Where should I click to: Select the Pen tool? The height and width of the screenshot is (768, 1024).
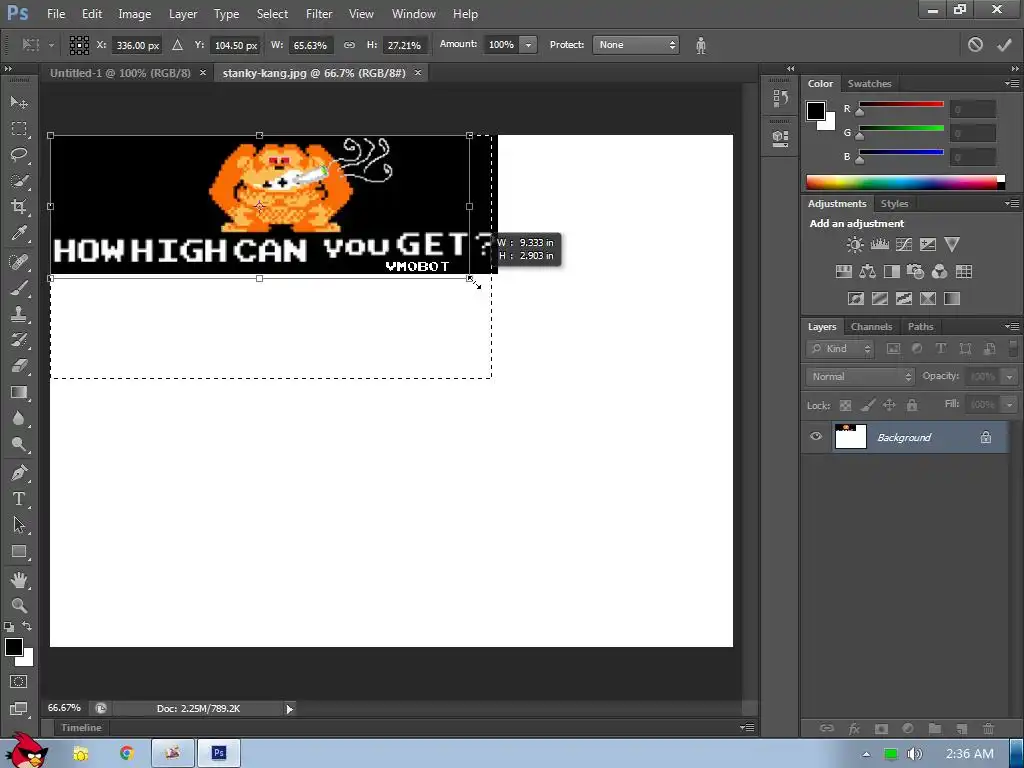coord(18,473)
